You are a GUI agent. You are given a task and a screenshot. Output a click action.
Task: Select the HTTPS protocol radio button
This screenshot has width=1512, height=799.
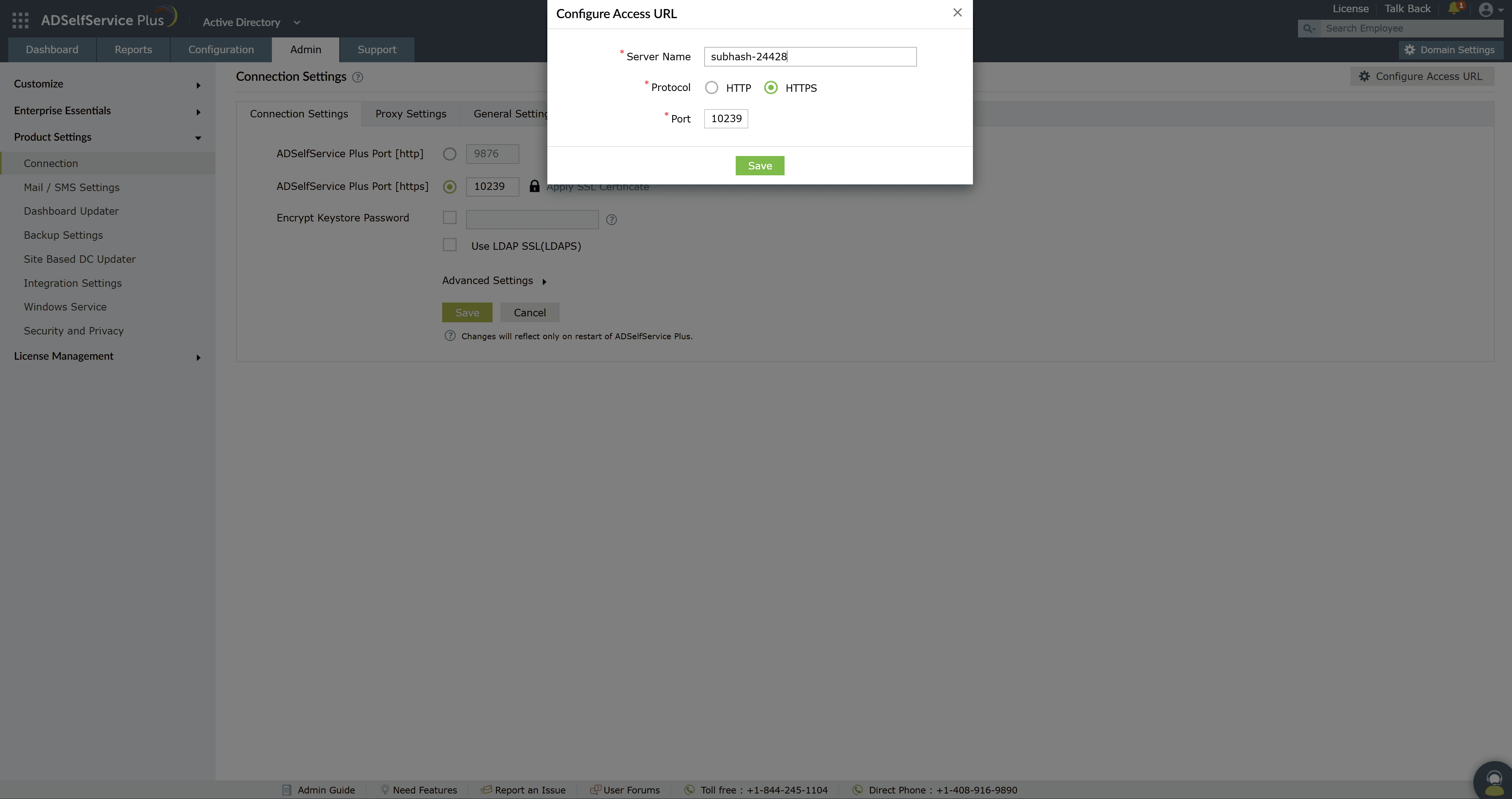771,87
